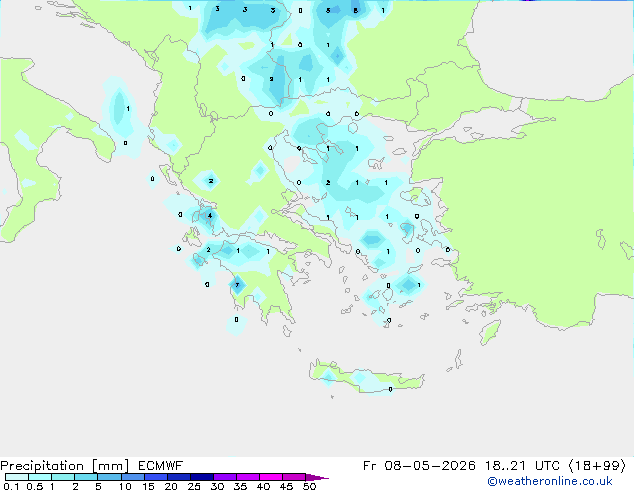This screenshot has width=634, height=490.
Task: Click the legend value '0.5'
Action: (x=34, y=486)
